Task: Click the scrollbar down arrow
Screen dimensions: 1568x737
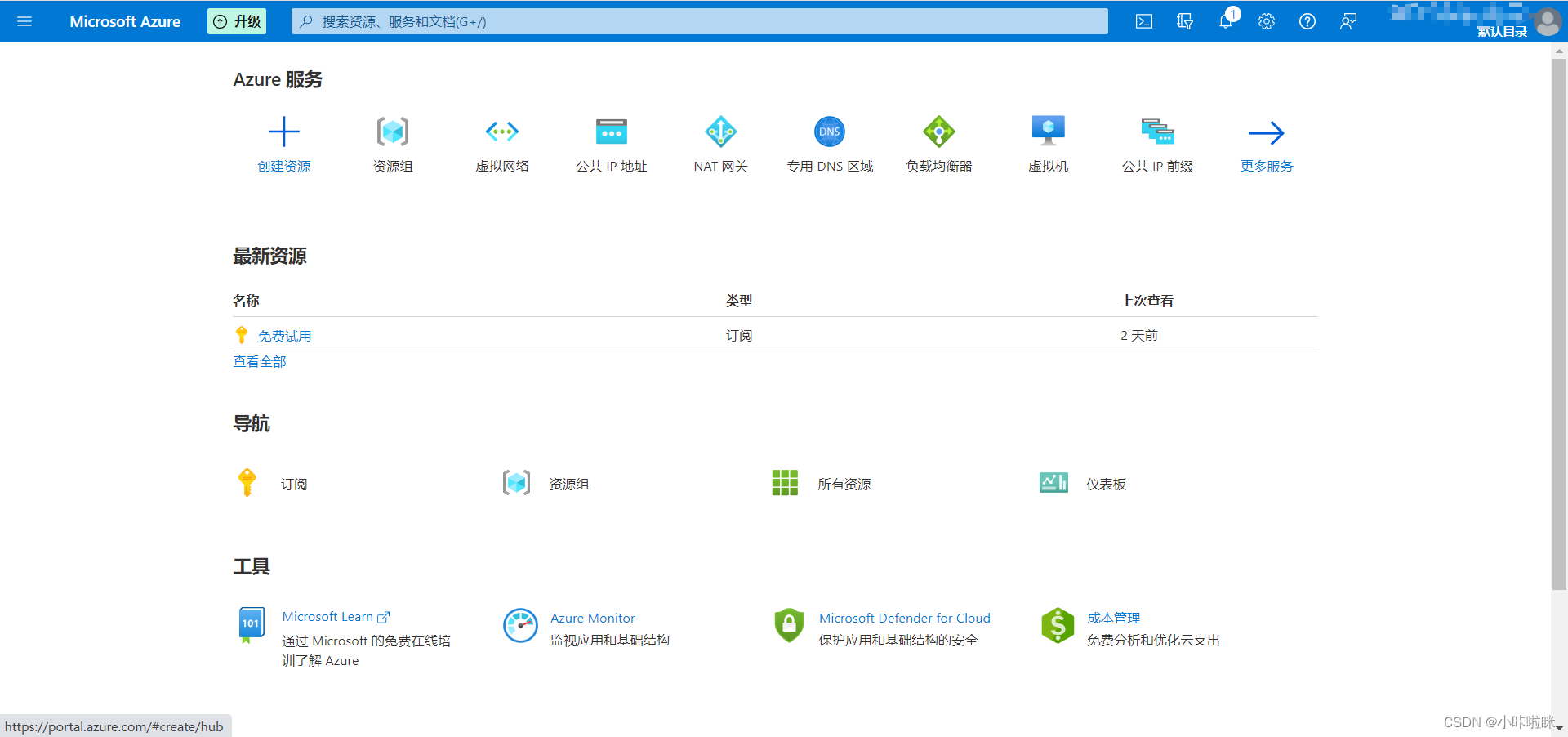Action: 1559,728
